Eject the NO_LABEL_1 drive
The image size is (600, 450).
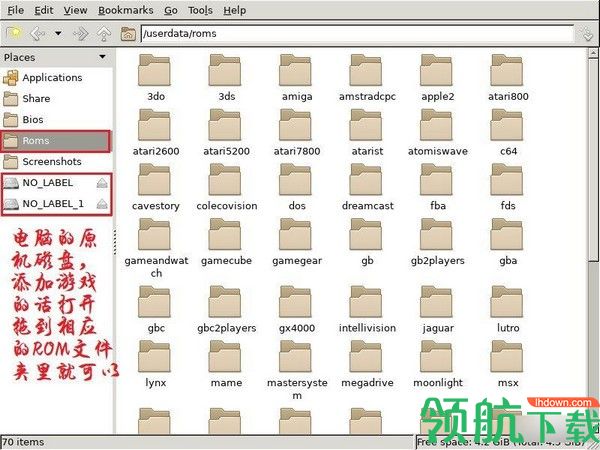pyautogui.click(x=102, y=204)
